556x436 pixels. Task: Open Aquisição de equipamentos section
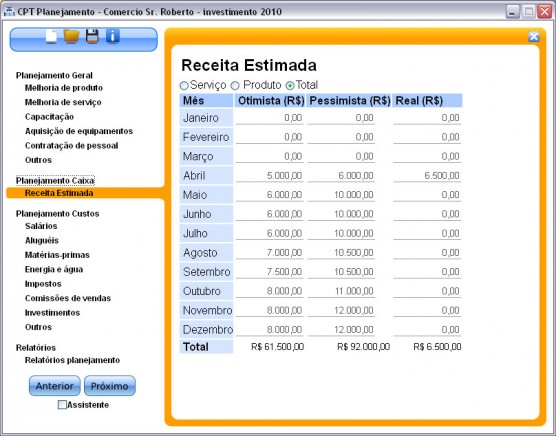pos(79,131)
